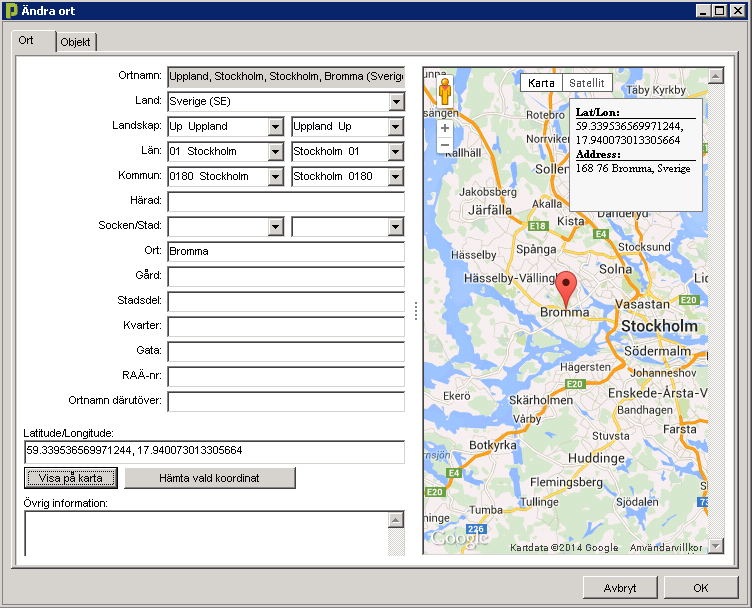This screenshot has height=608, width=752.
Task: Open the Kommun '0180 Stockholm' dropdown
Action: pos(275,176)
